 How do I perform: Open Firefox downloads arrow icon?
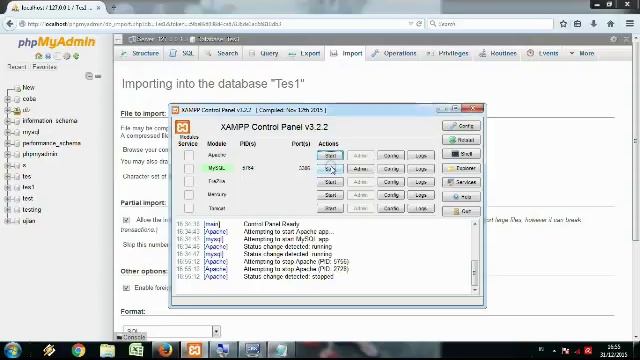tap(593, 24)
